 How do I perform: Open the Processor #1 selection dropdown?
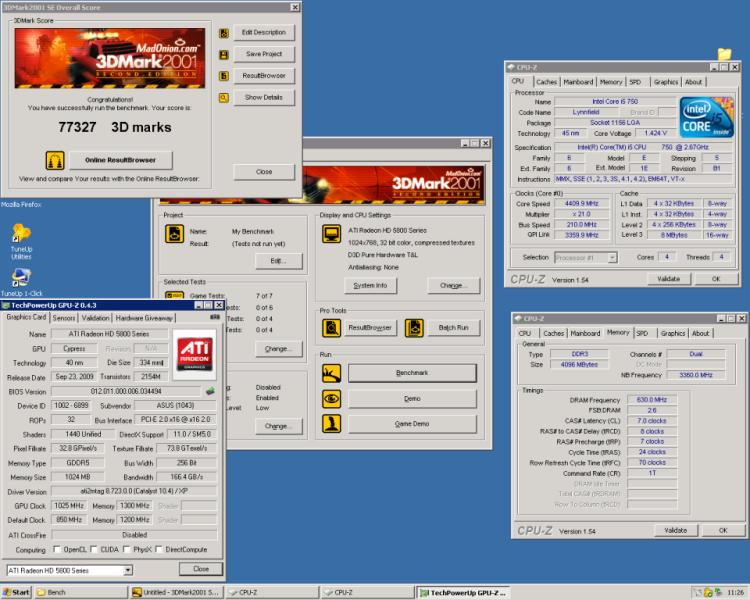coord(612,258)
